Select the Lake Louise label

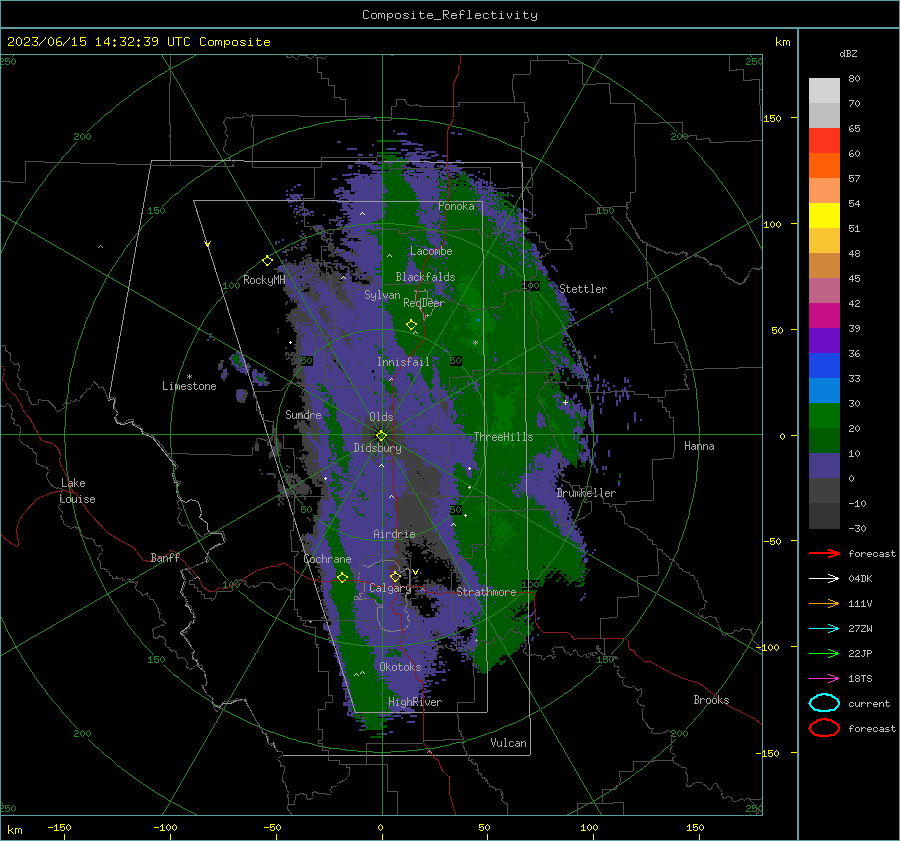coord(77,491)
